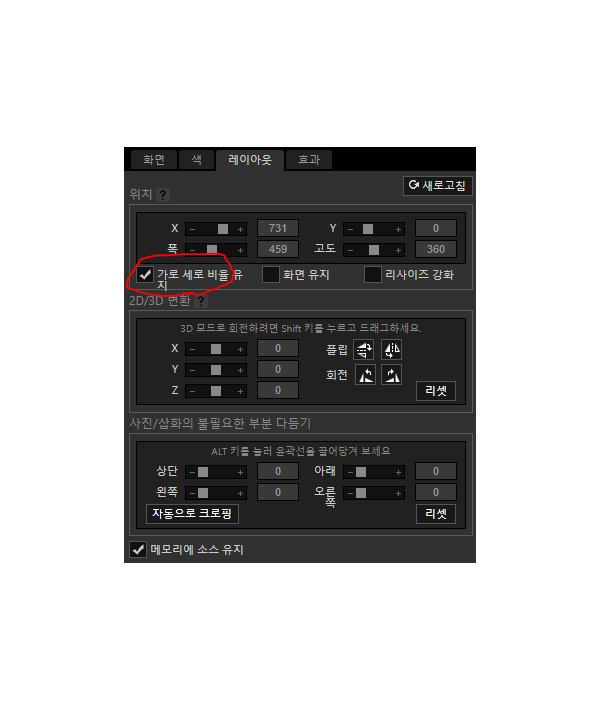Rotate right using the 회전 icon
The height and width of the screenshot is (709, 600).
(x=392, y=375)
